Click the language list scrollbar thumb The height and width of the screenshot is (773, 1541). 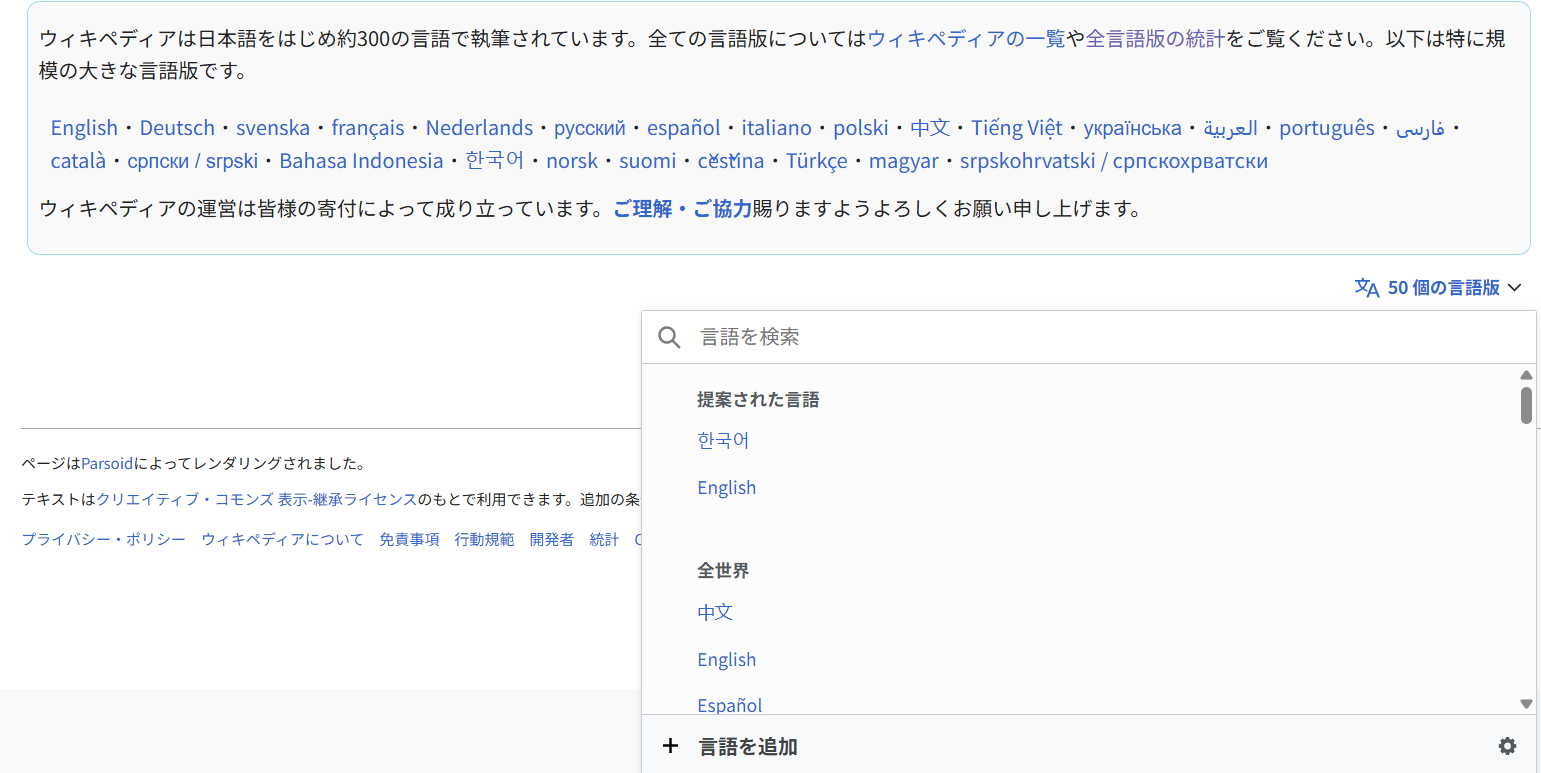click(x=1526, y=405)
